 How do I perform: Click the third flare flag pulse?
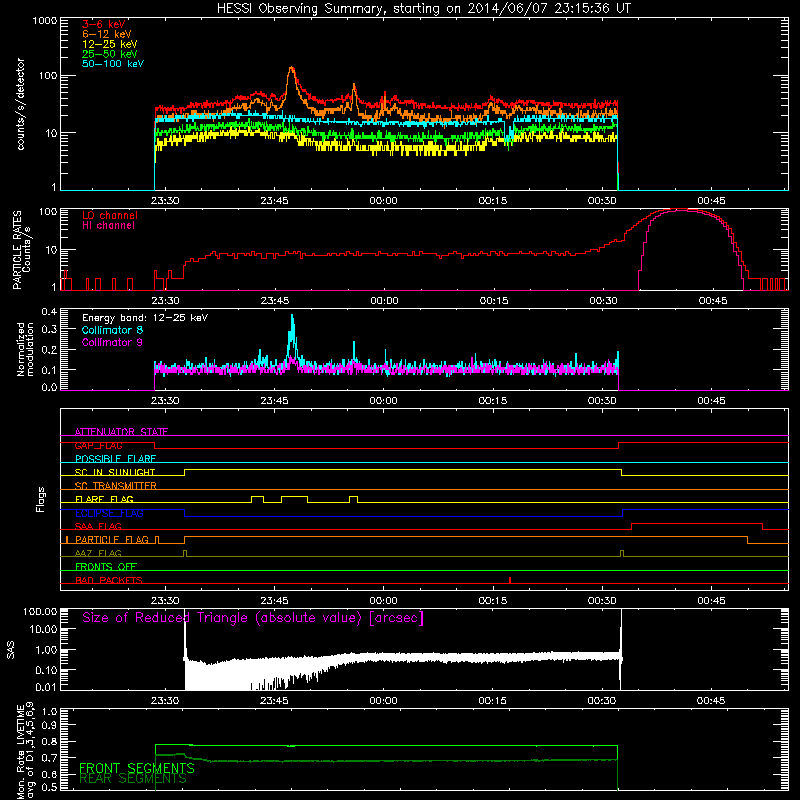click(x=354, y=498)
